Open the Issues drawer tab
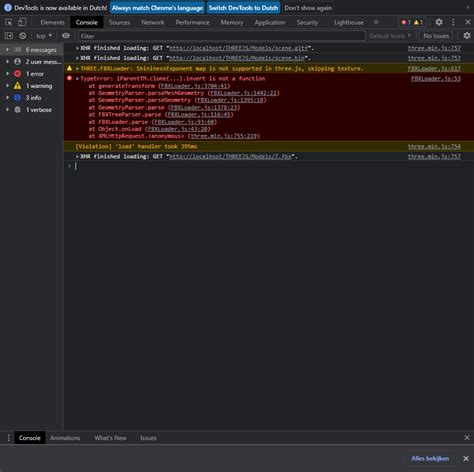This screenshot has width=474, height=472. [x=148, y=438]
